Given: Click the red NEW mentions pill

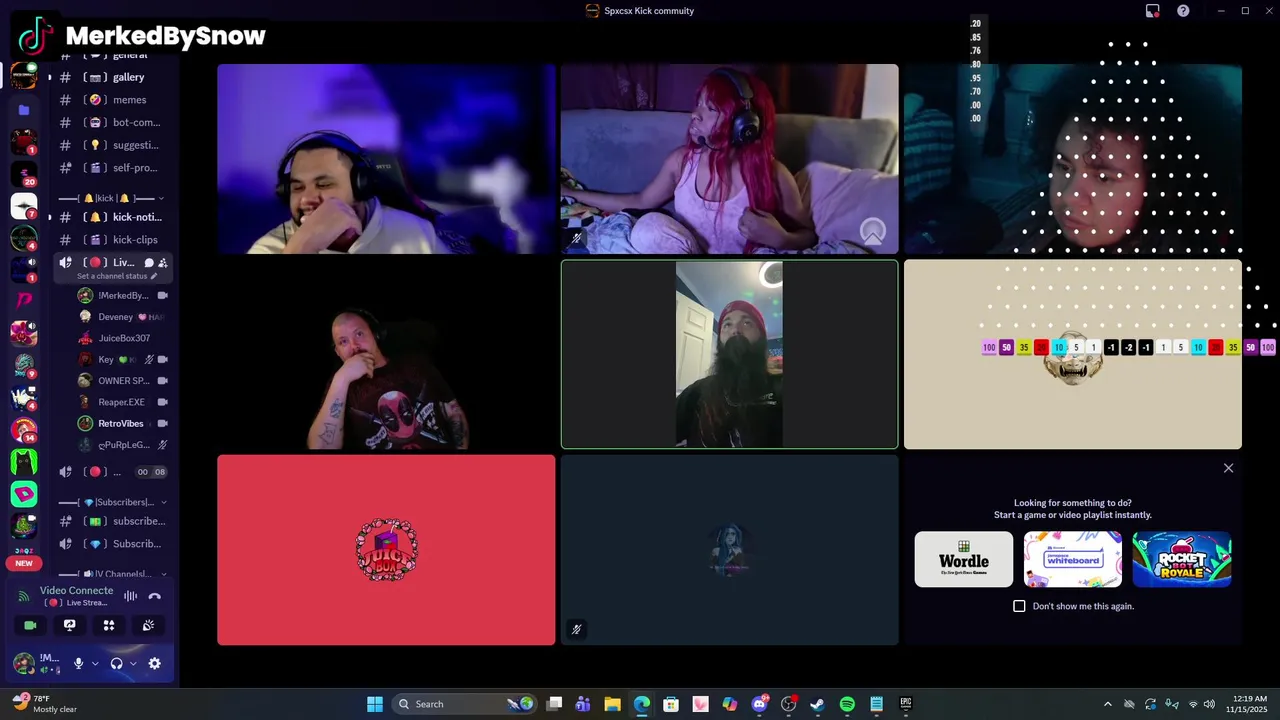Looking at the screenshot, I should [24, 563].
